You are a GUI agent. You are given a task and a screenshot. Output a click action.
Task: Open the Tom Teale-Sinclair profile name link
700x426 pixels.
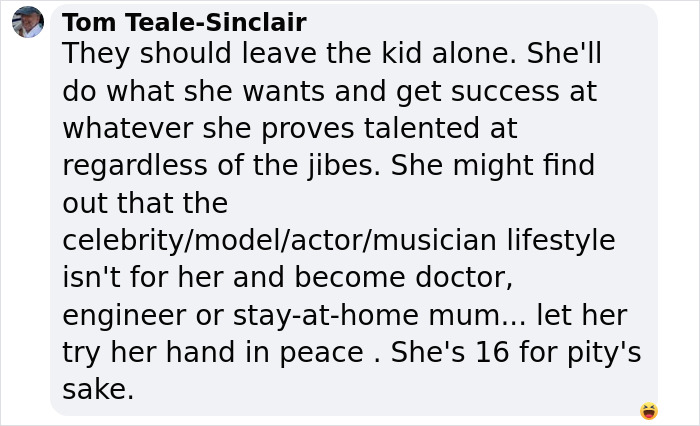coord(184,22)
